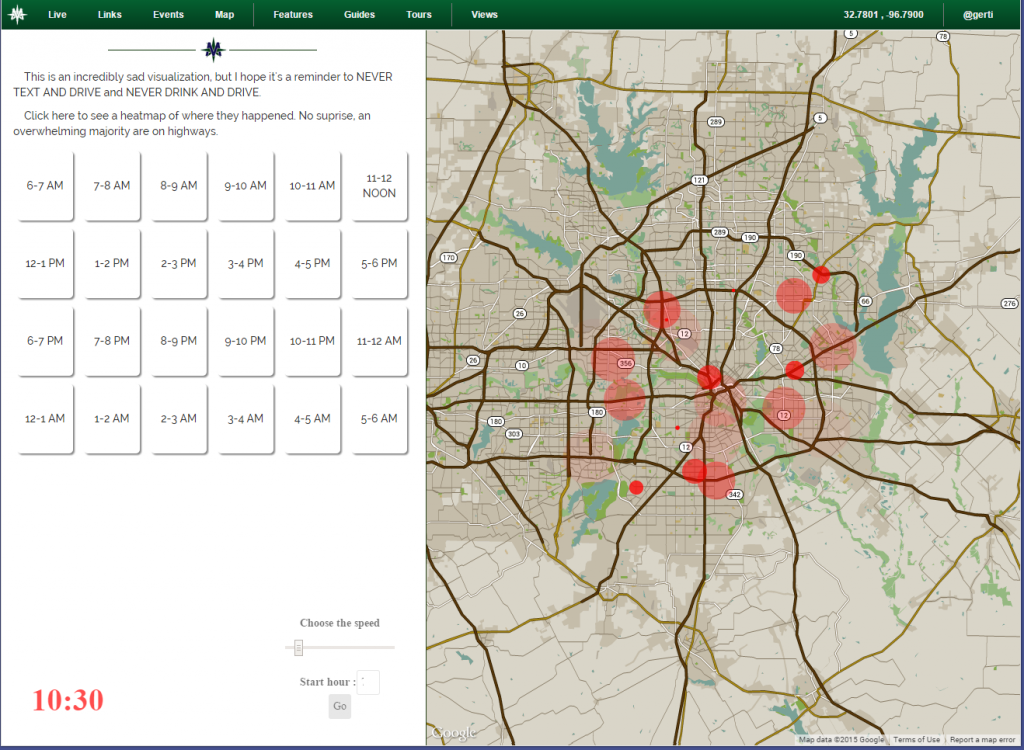The width and height of the screenshot is (1024, 750).
Task: Click the highway 170 shield on map's left
Action: 448,258
